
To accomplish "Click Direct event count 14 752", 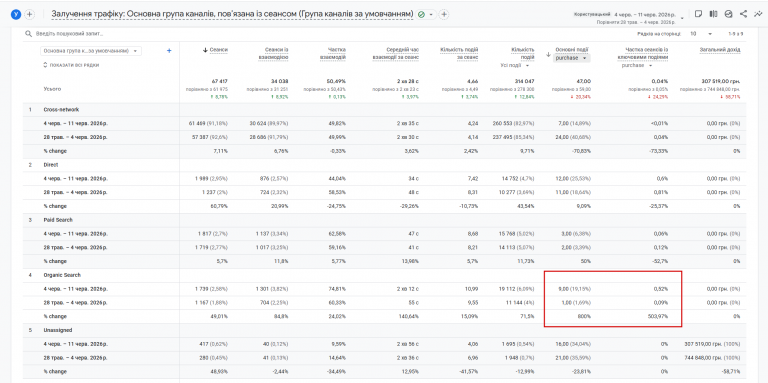I will point(508,179).
